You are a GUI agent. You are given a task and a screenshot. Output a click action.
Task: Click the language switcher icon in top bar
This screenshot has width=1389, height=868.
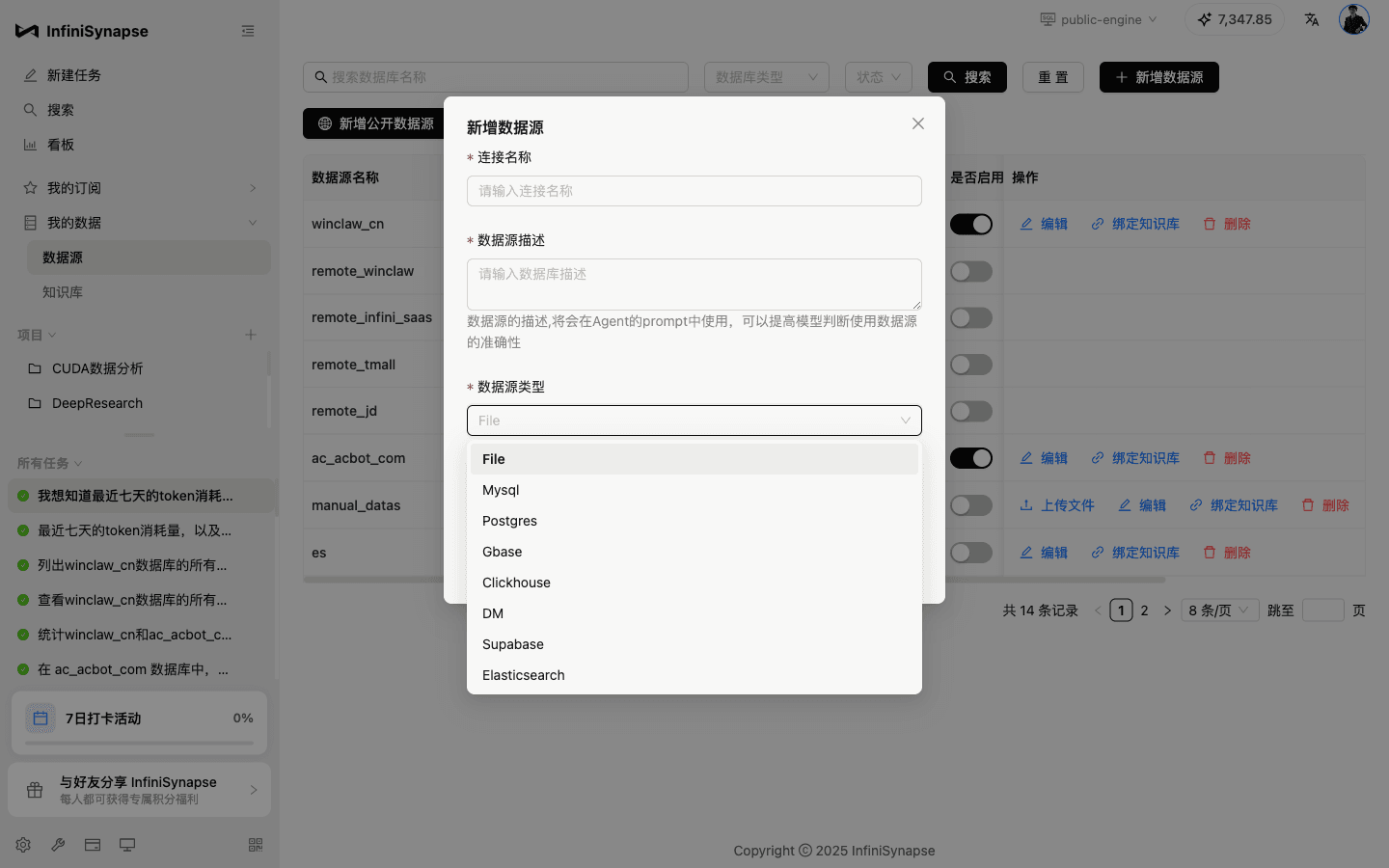(x=1312, y=18)
